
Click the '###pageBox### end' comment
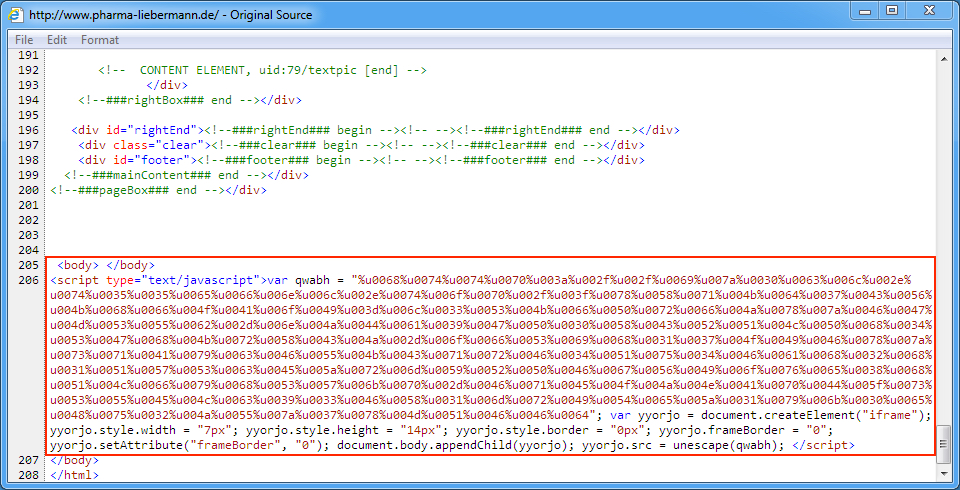click(x=138, y=190)
